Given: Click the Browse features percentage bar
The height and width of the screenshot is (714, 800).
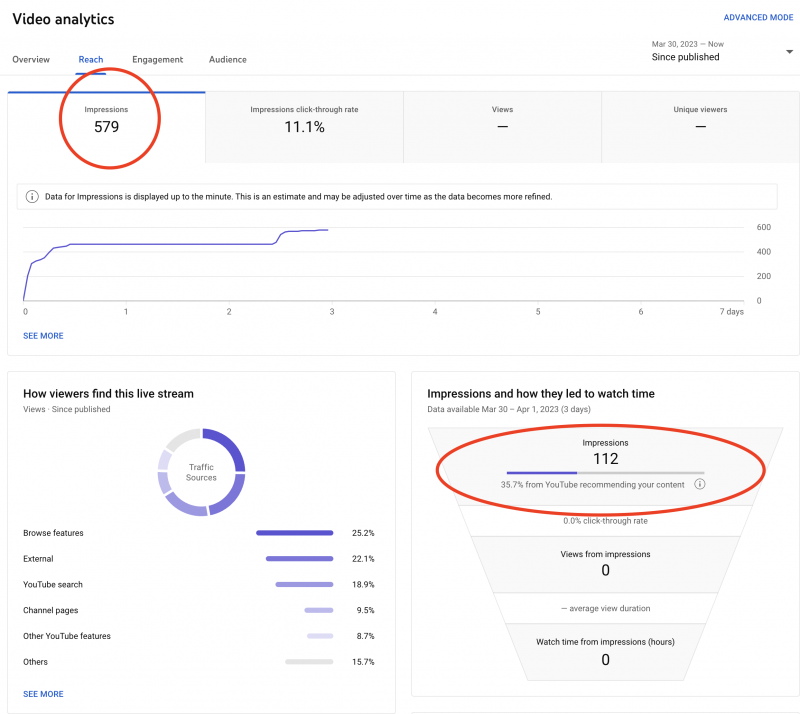Looking at the screenshot, I should [294, 533].
